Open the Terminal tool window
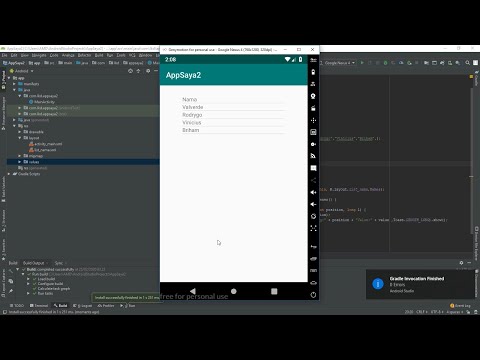 pyautogui.click(x=39, y=305)
